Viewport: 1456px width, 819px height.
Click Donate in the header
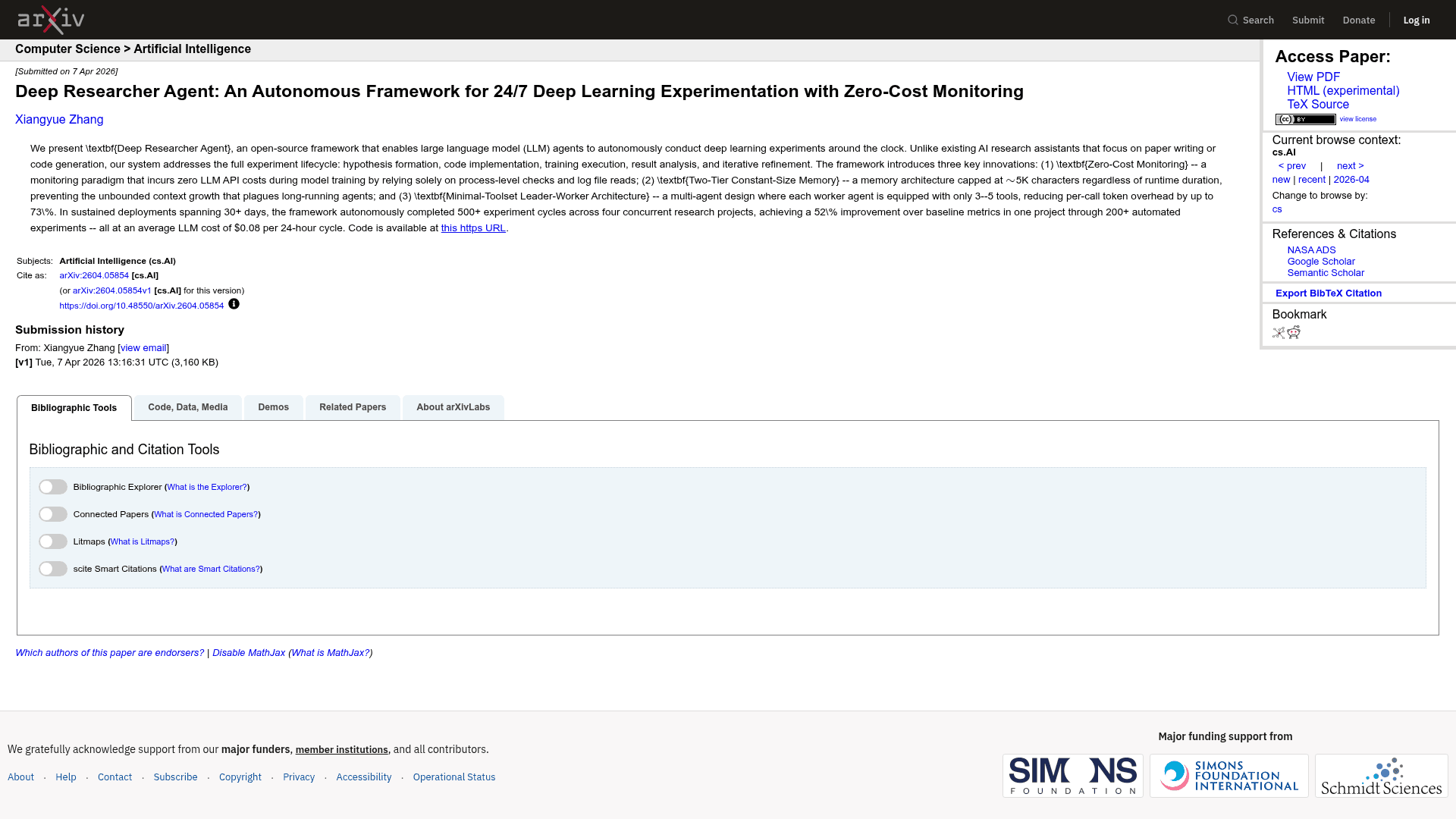coord(1359,20)
